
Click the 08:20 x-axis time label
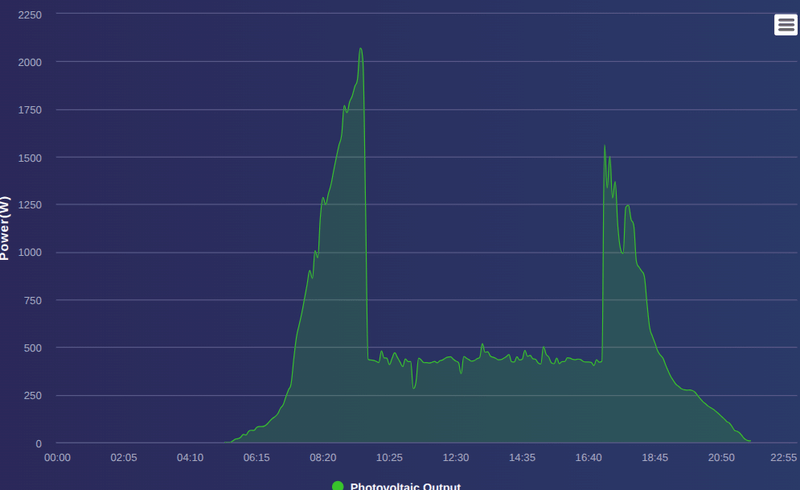(x=323, y=457)
